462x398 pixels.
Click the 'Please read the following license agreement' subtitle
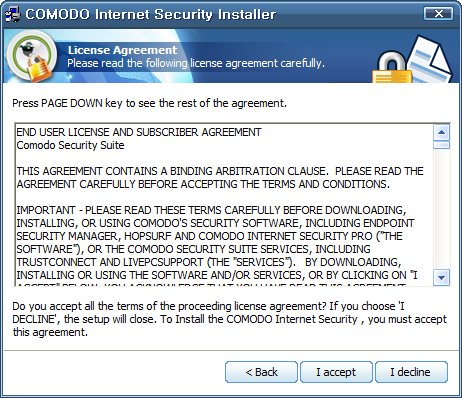[196, 63]
